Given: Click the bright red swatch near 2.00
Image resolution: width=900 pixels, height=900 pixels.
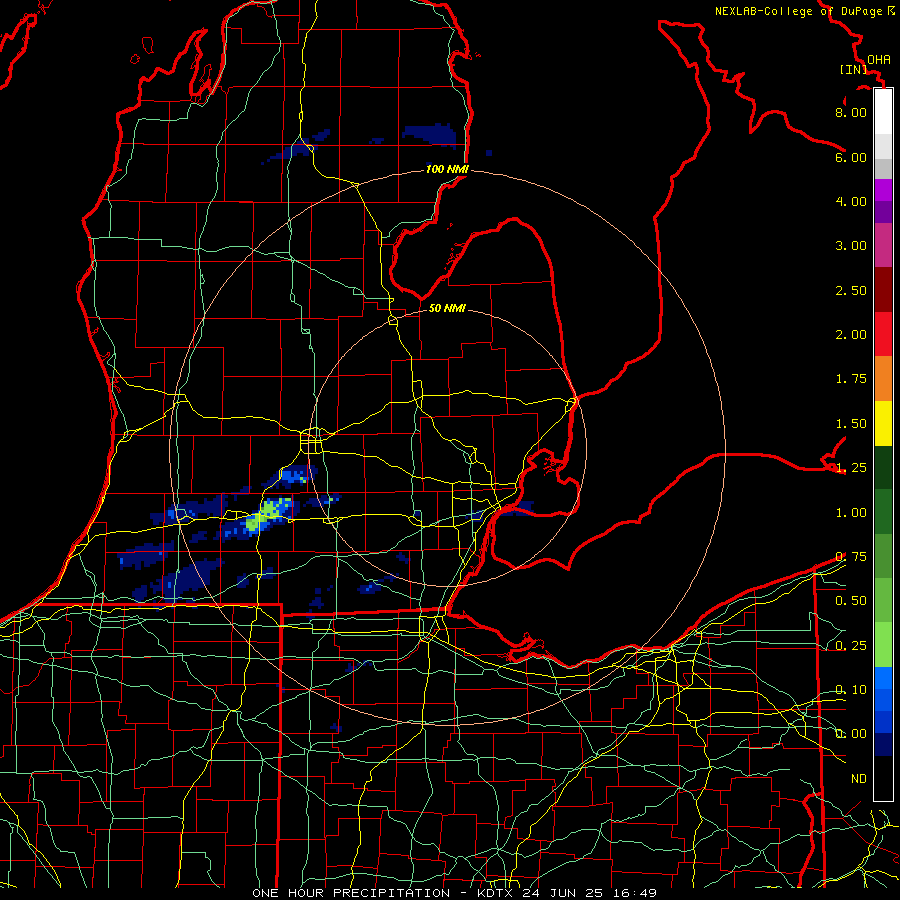Looking at the screenshot, I should (883, 334).
